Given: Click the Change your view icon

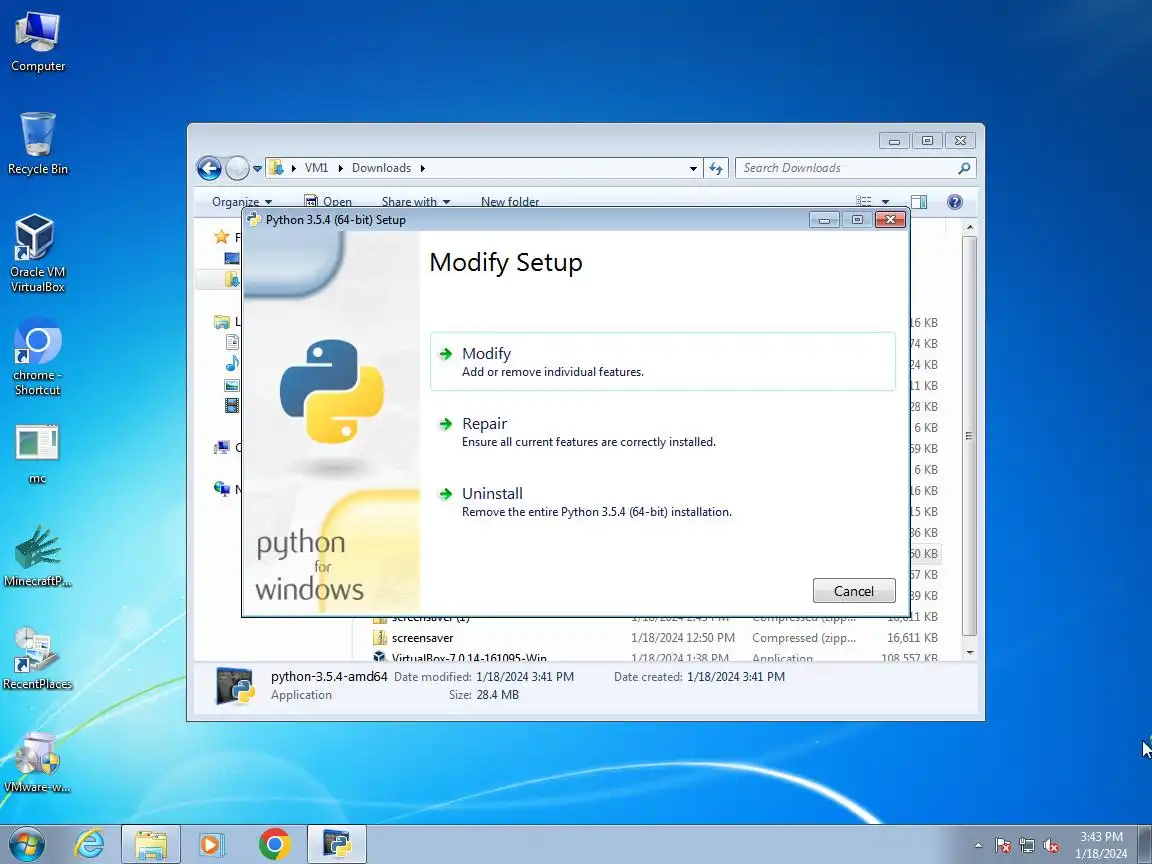Looking at the screenshot, I should click(x=864, y=201).
